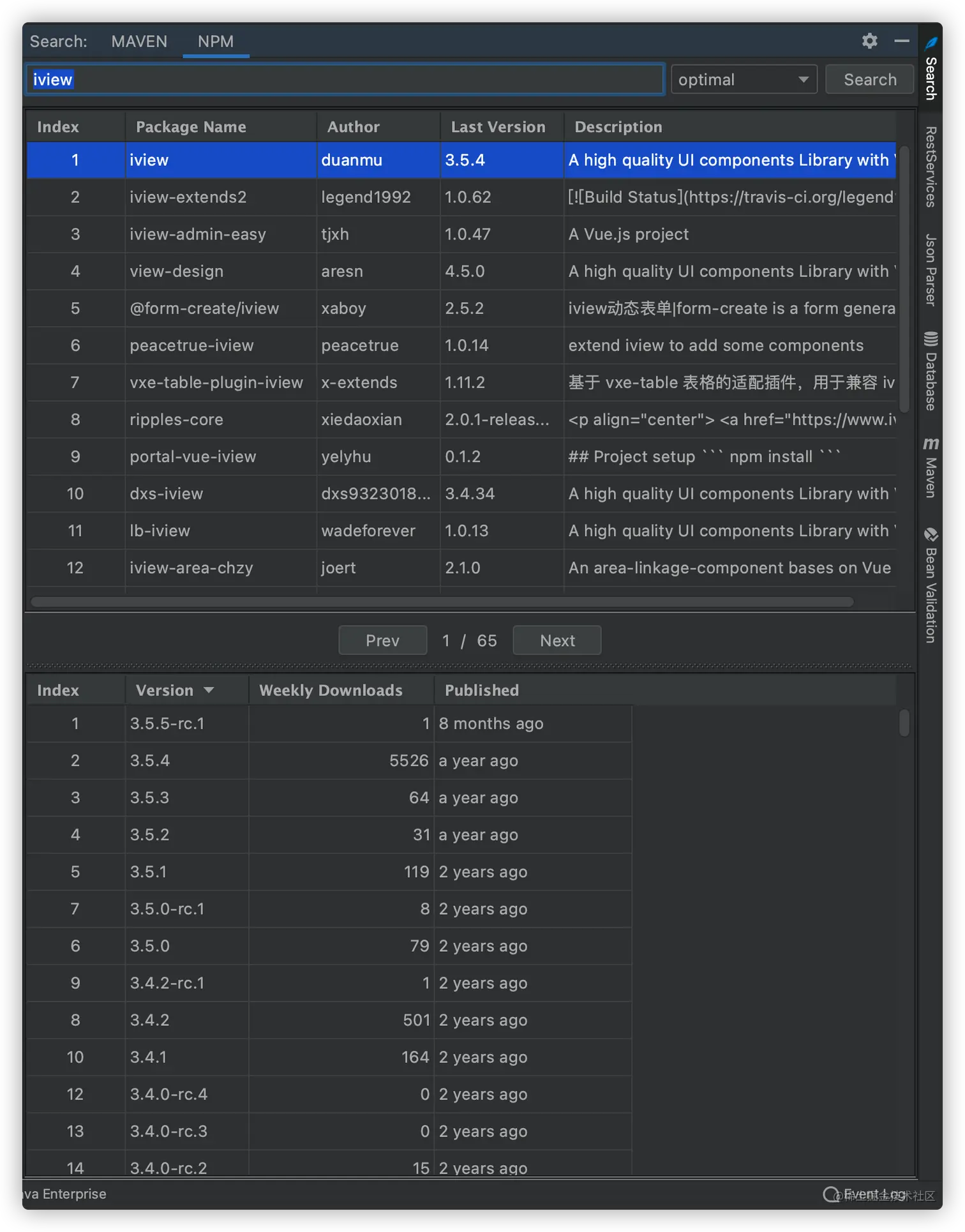The height and width of the screenshot is (1232, 965).
Task: Select the iview-extends2 package row
Action: coord(461,197)
